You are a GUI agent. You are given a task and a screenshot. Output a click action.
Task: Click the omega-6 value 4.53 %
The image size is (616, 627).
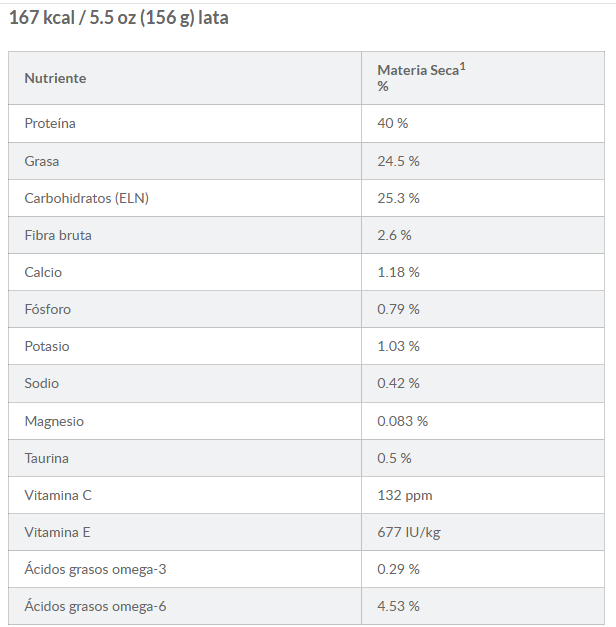[398, 606]
